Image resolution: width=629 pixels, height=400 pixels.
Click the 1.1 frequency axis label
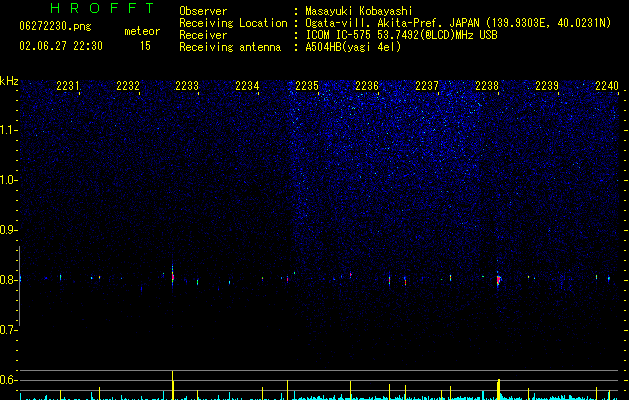tap(8, 130)
